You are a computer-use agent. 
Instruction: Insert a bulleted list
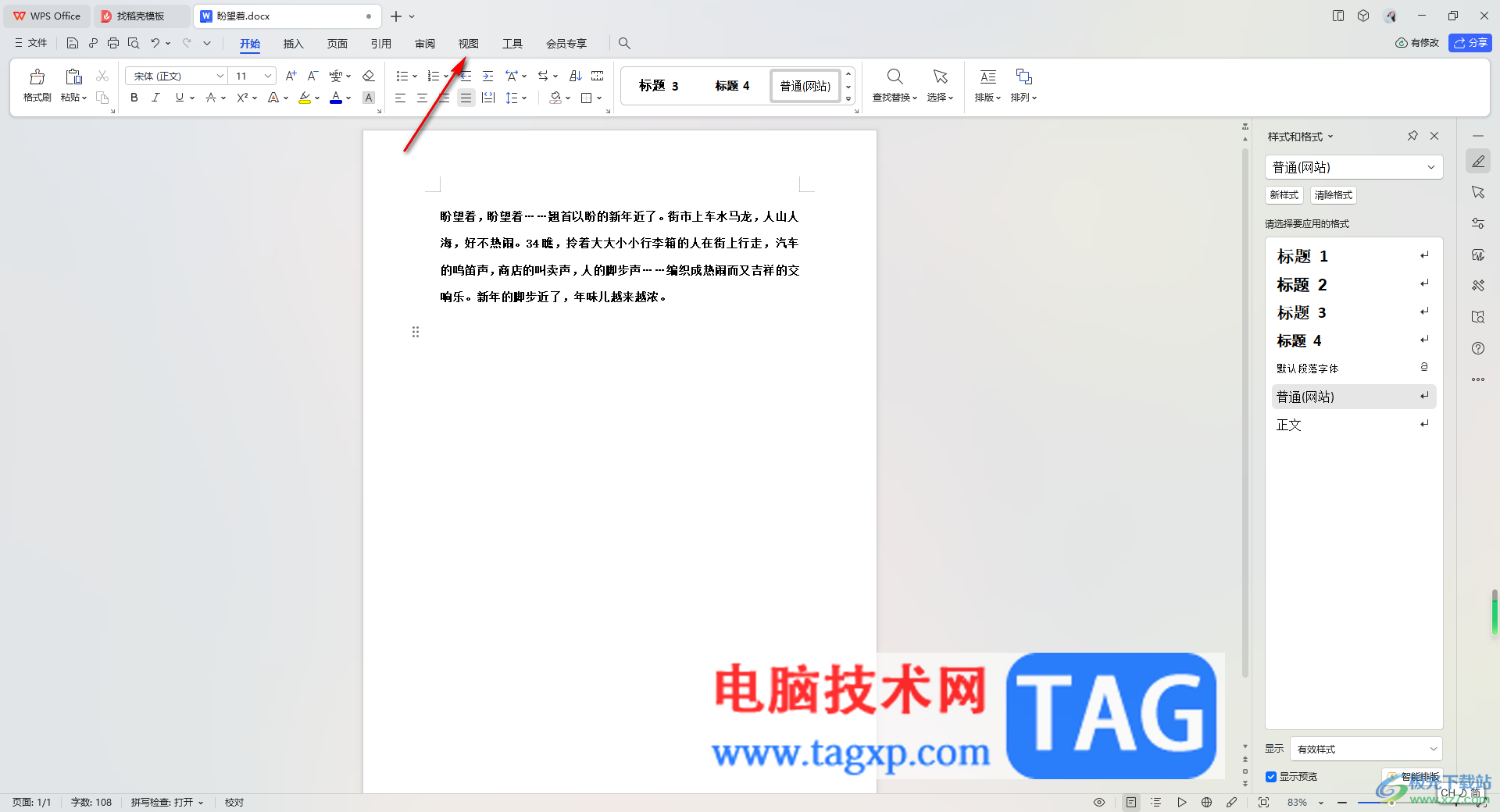click(x=402, y=76)
